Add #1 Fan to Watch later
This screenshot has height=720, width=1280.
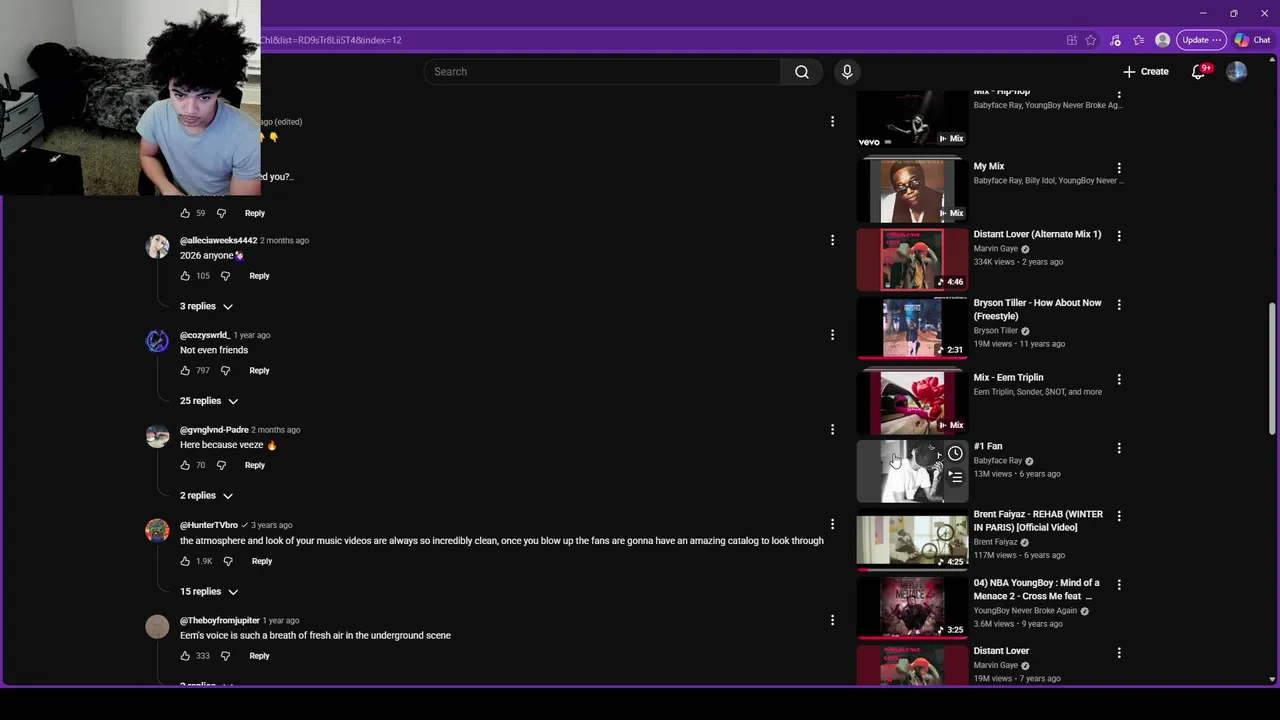tap(955, 454)
